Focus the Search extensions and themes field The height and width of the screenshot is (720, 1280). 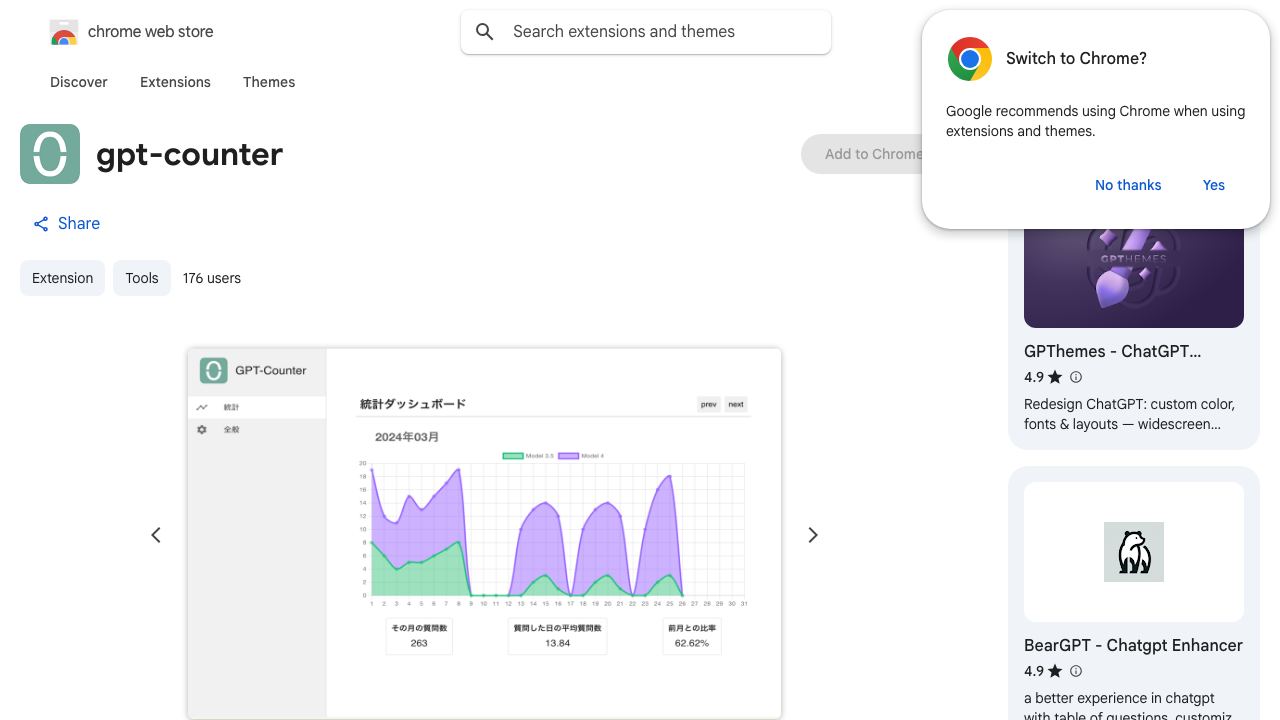[x=646, y=32]
